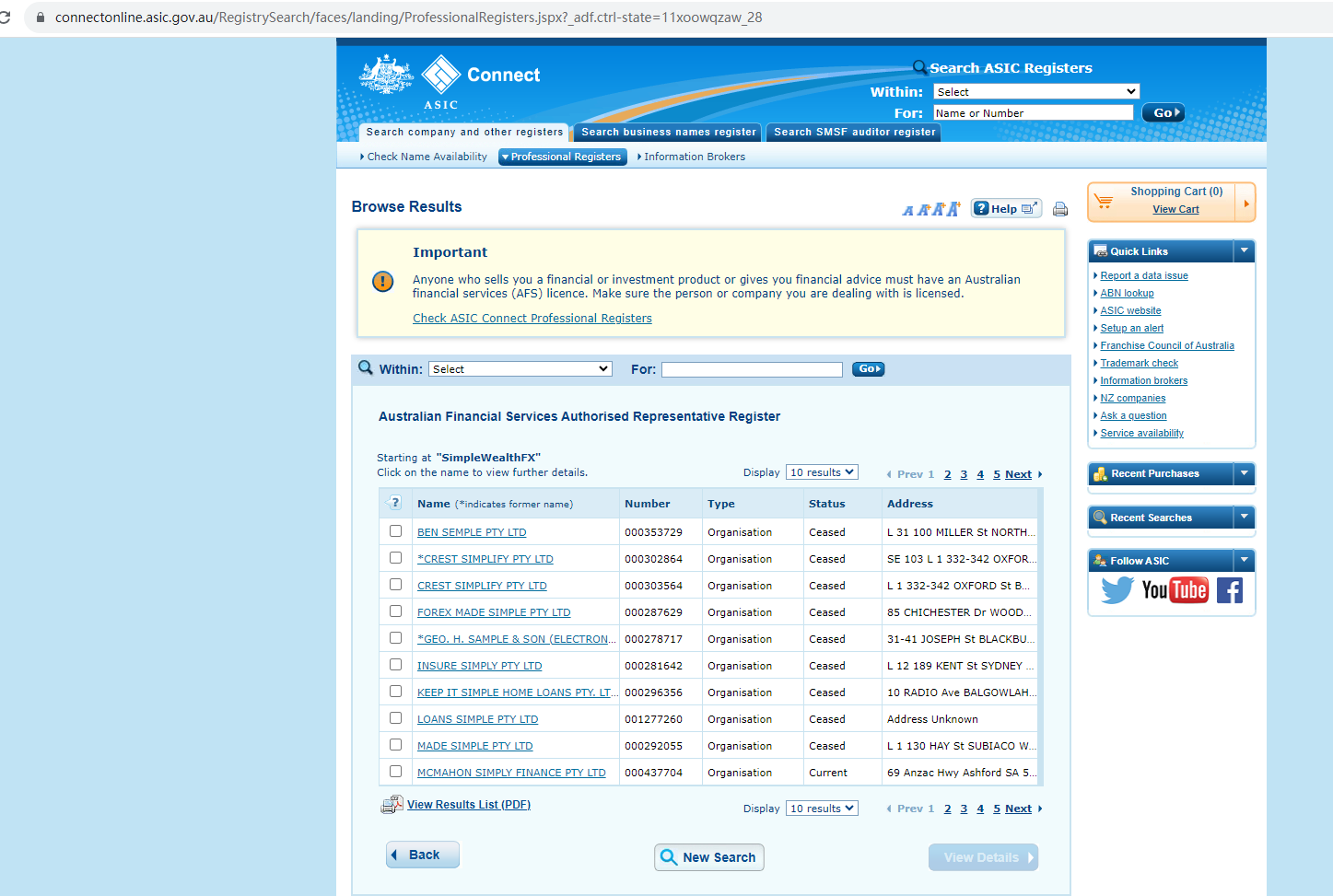The image size is (1333, 896).
Task: Switch to Search business names register tab
Action: [668, 133]
